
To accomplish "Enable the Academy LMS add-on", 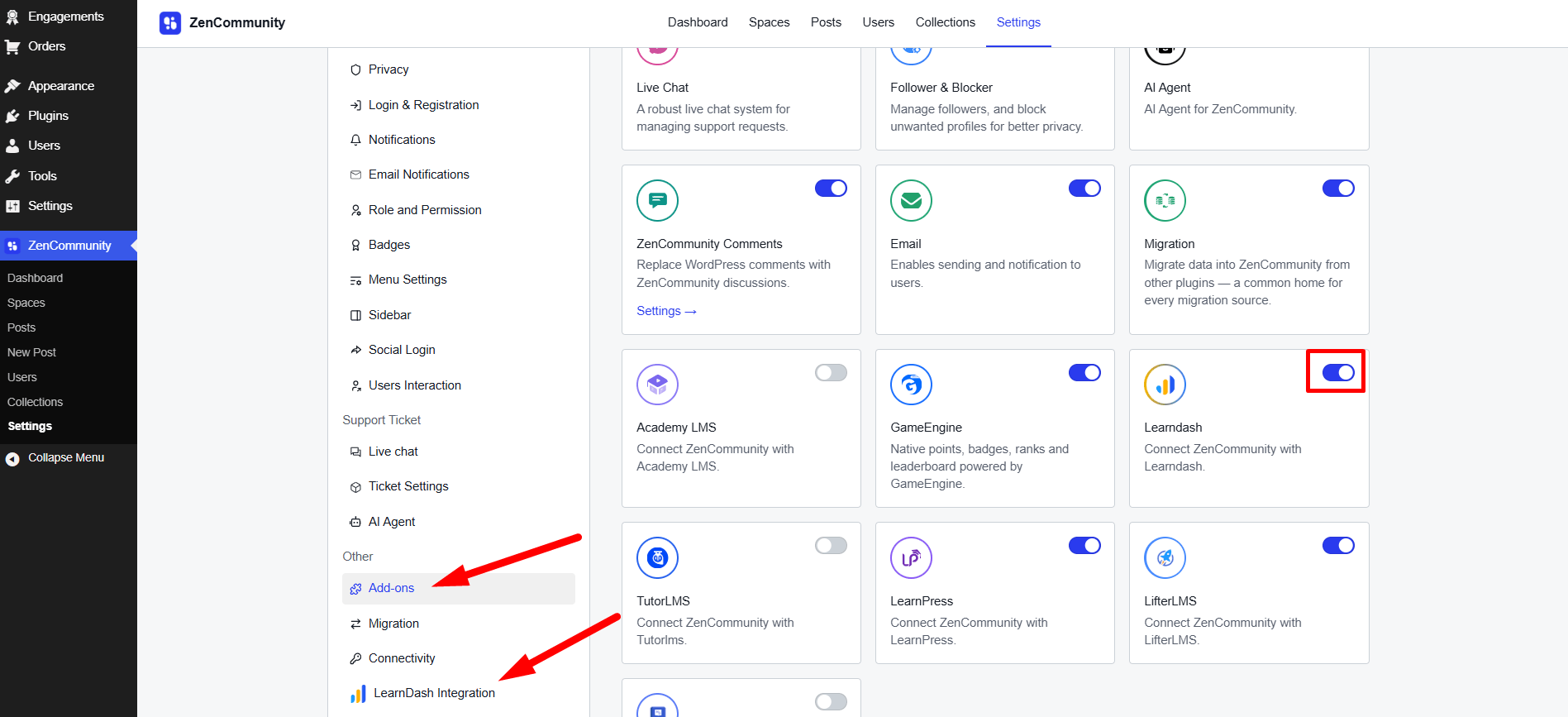I will point(831,373).
